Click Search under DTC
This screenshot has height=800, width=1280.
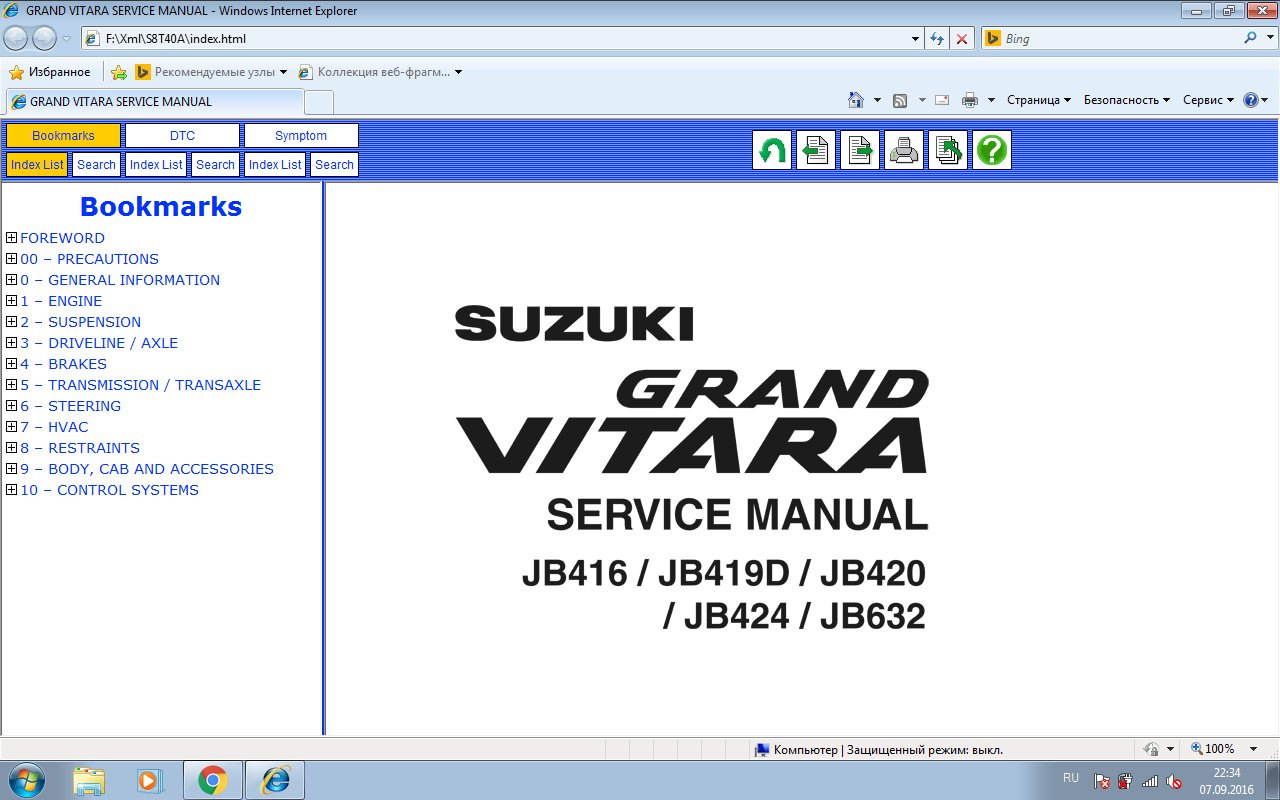coord(215,165)
